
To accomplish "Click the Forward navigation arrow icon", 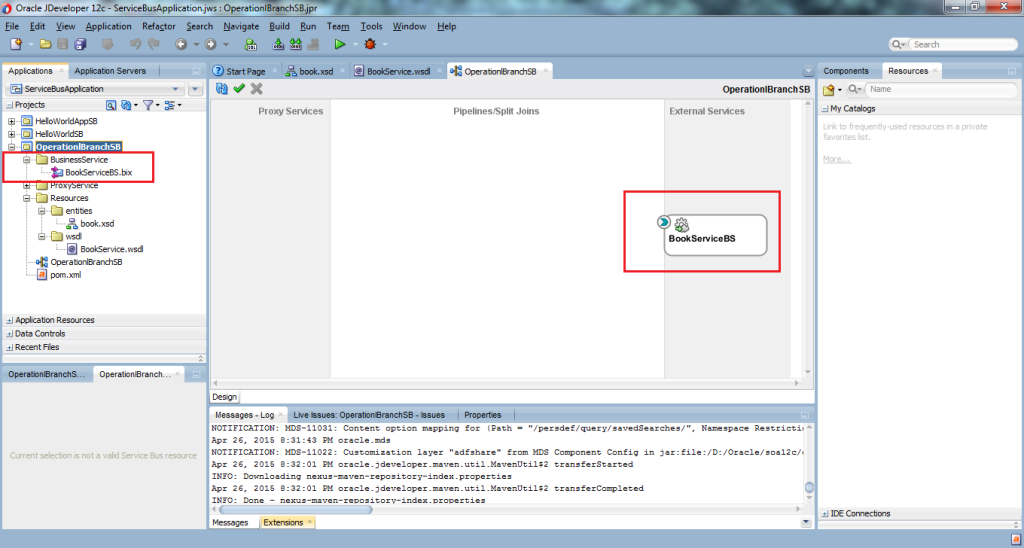I will (210, 44).
